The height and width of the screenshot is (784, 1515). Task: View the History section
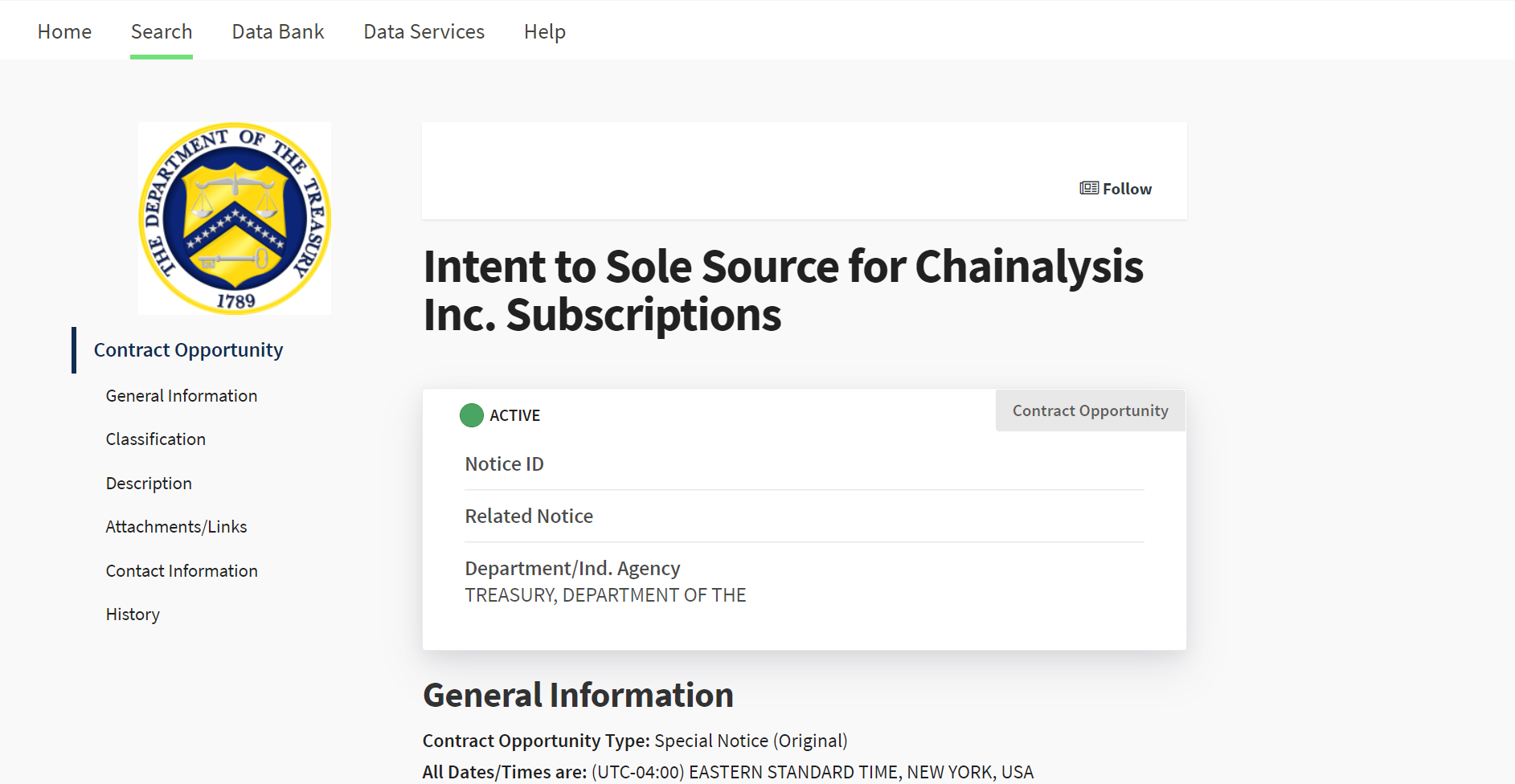133,615
